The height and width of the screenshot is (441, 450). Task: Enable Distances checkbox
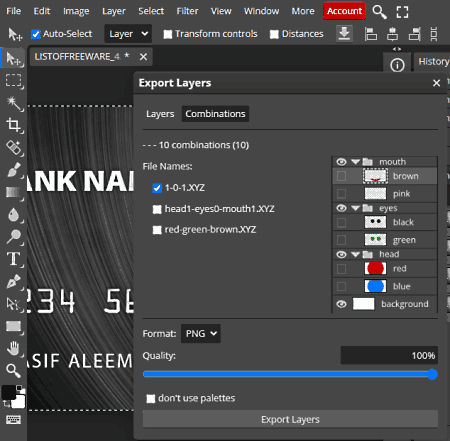pos(274,34)
